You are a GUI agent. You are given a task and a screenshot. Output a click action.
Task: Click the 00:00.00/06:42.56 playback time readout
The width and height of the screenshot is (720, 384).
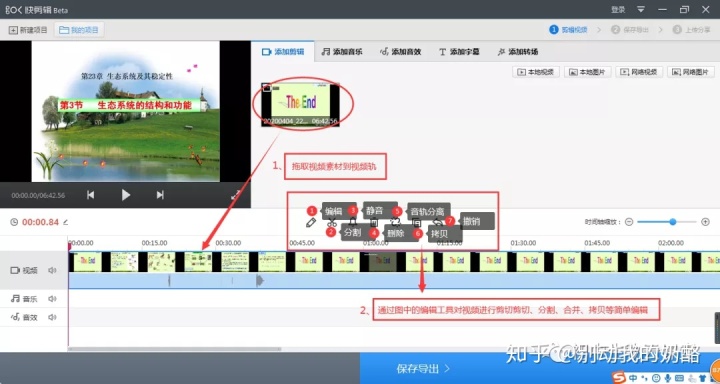(38, 195)
